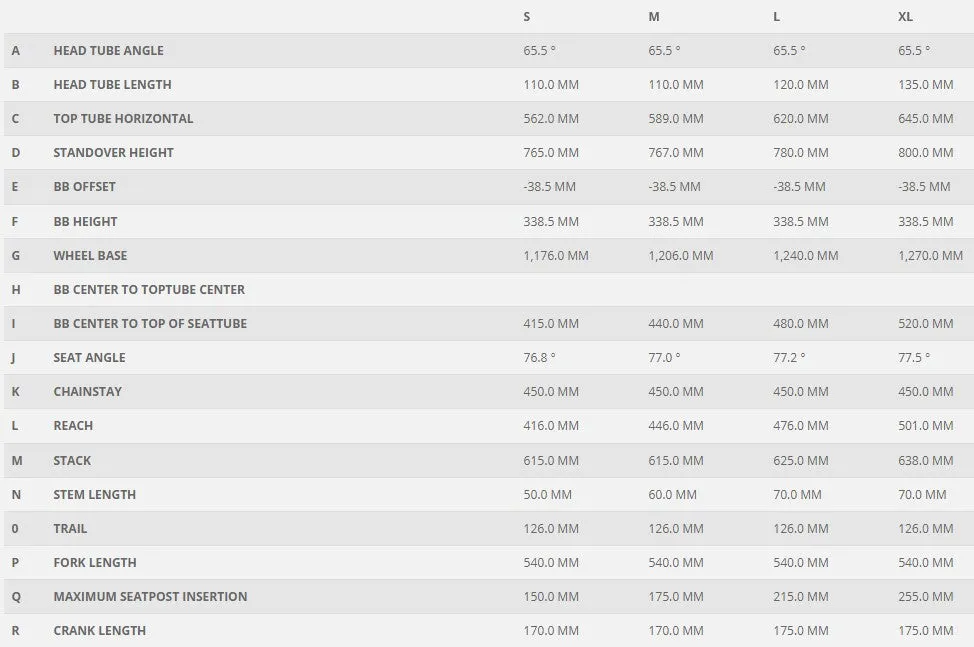
Task: Select the HEAD TUBE LENGTH row label
Action: 112,84
